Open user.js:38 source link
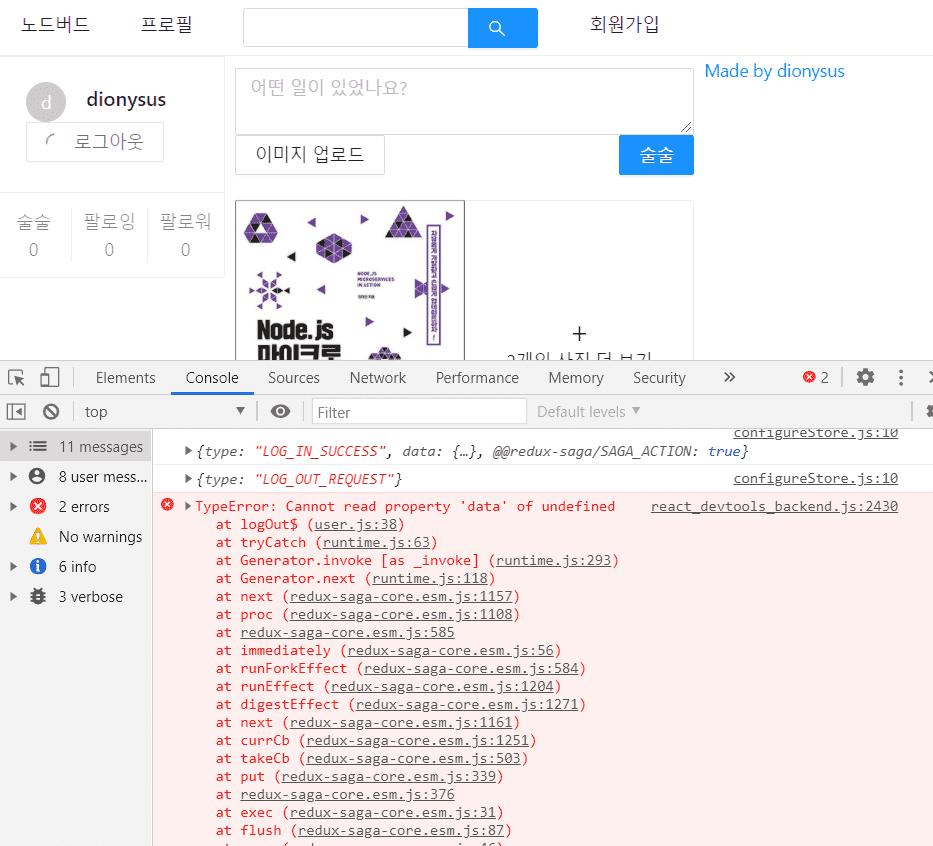933x846 pixels. [355, 524]
